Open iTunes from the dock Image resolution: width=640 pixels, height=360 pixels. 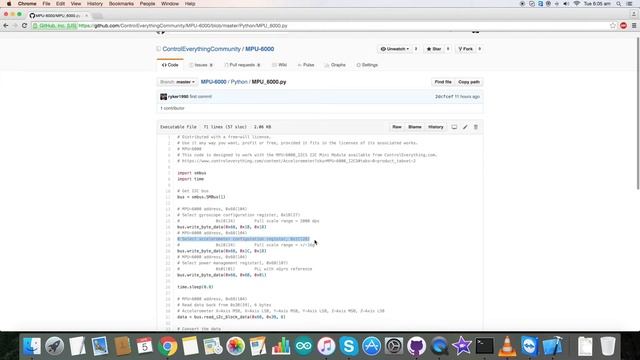click(326, 346)
